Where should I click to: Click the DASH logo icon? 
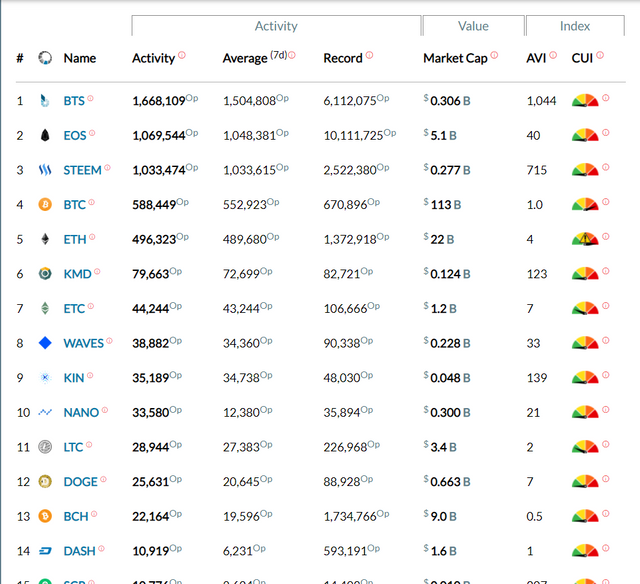(45, 551)
